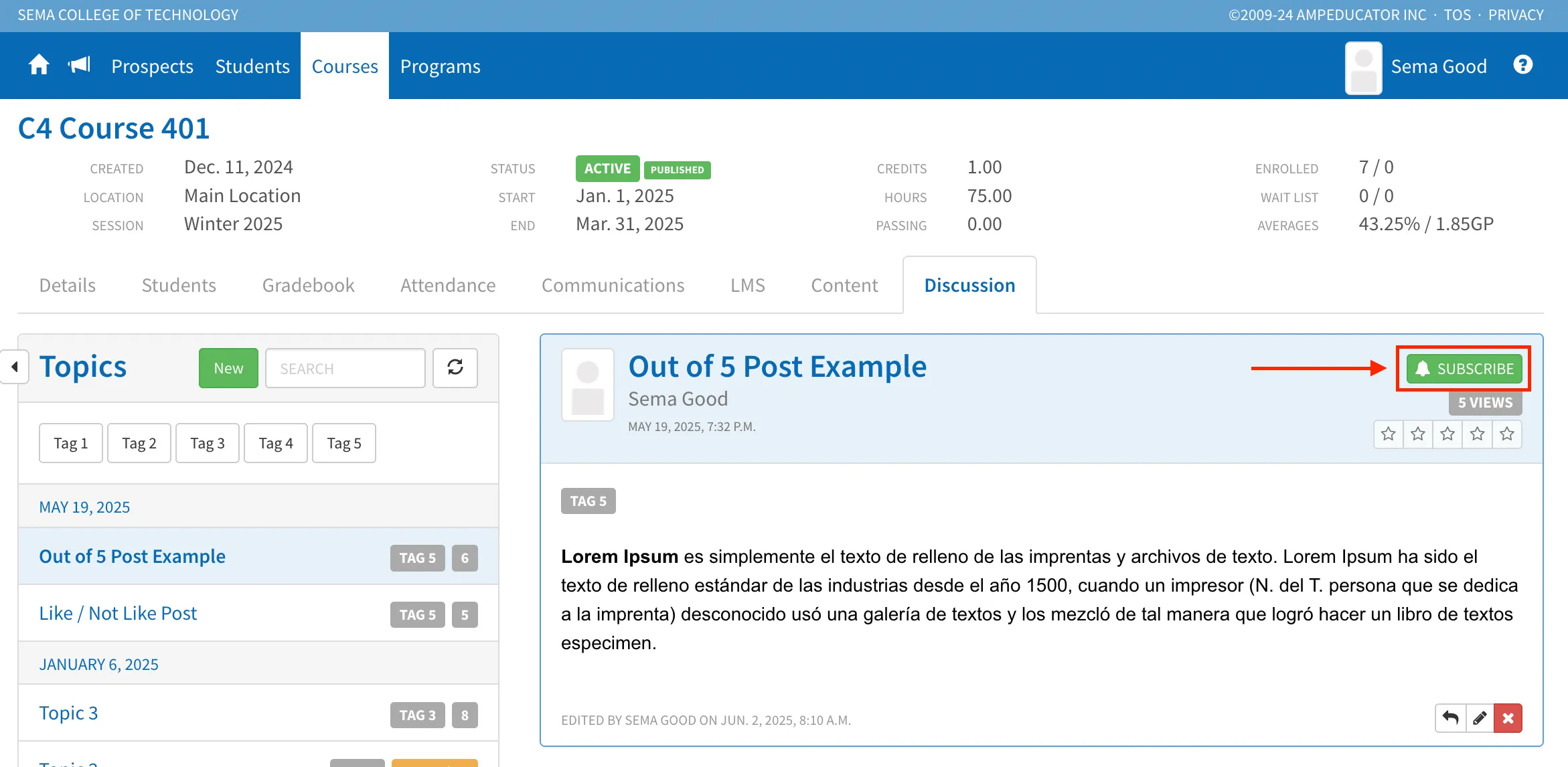The width and height of the screenshot is (1568, 767).
Task: Filter topics by Tag 2
Action: 139,443
